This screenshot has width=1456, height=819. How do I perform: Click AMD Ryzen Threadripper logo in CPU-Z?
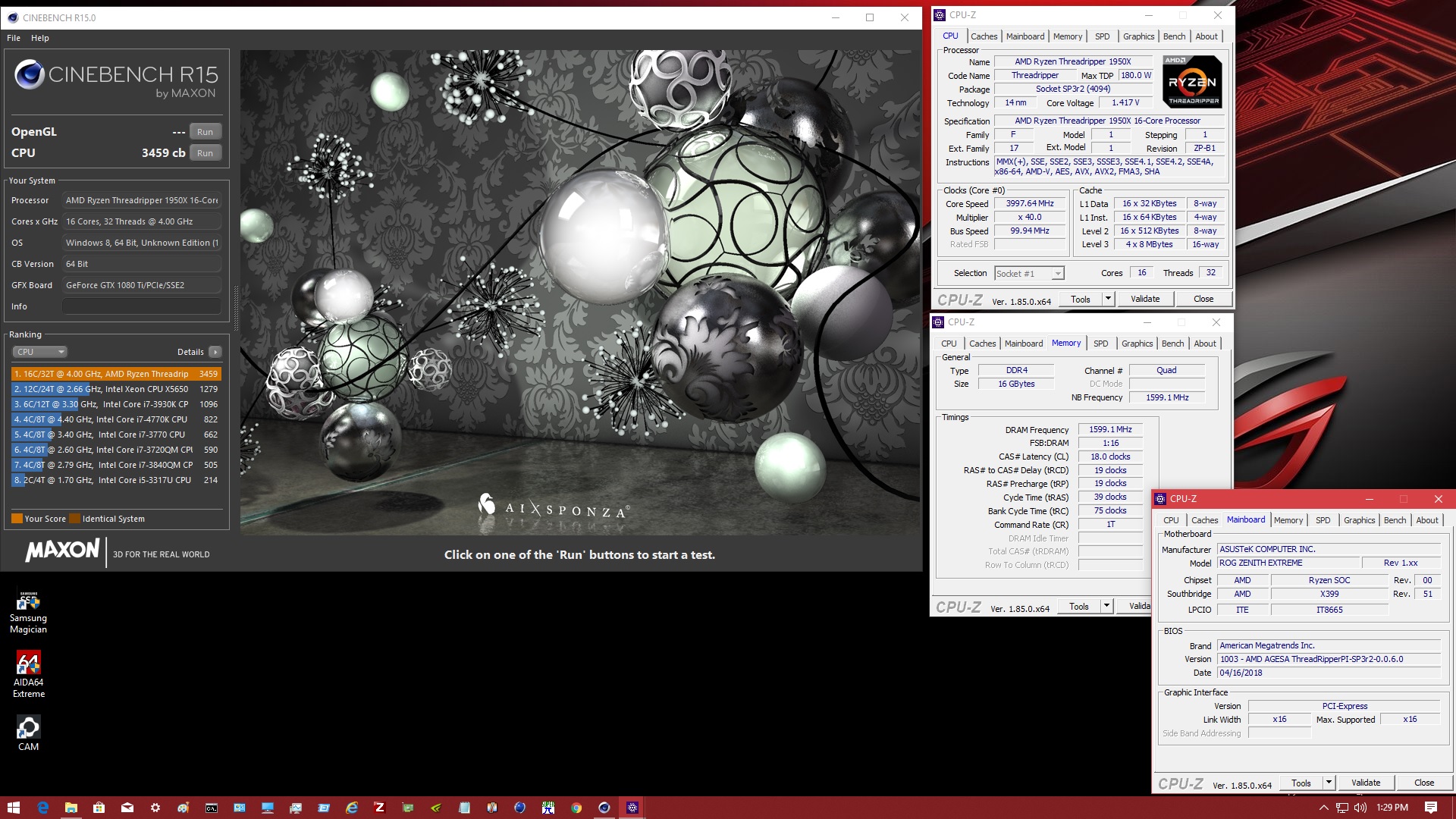(x=1193, y=81)
